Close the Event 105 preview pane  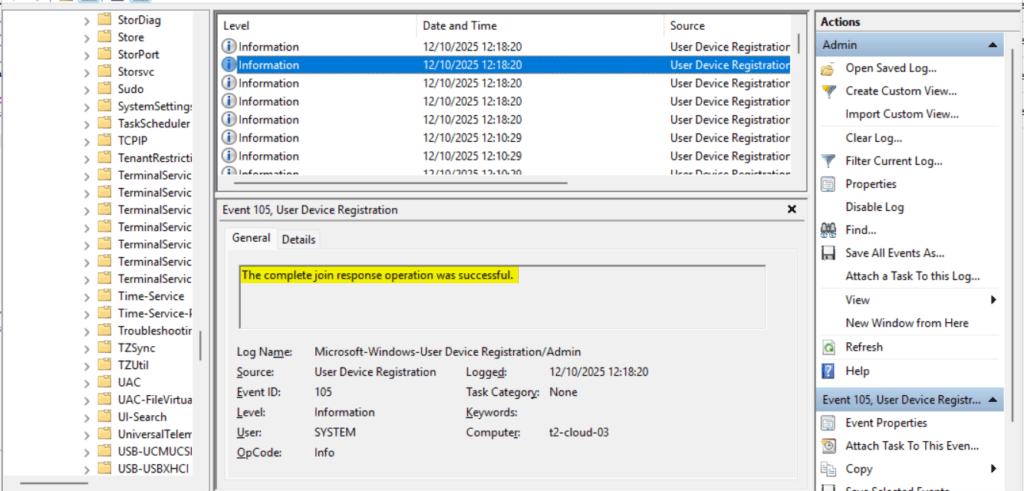tap(792, 210)
